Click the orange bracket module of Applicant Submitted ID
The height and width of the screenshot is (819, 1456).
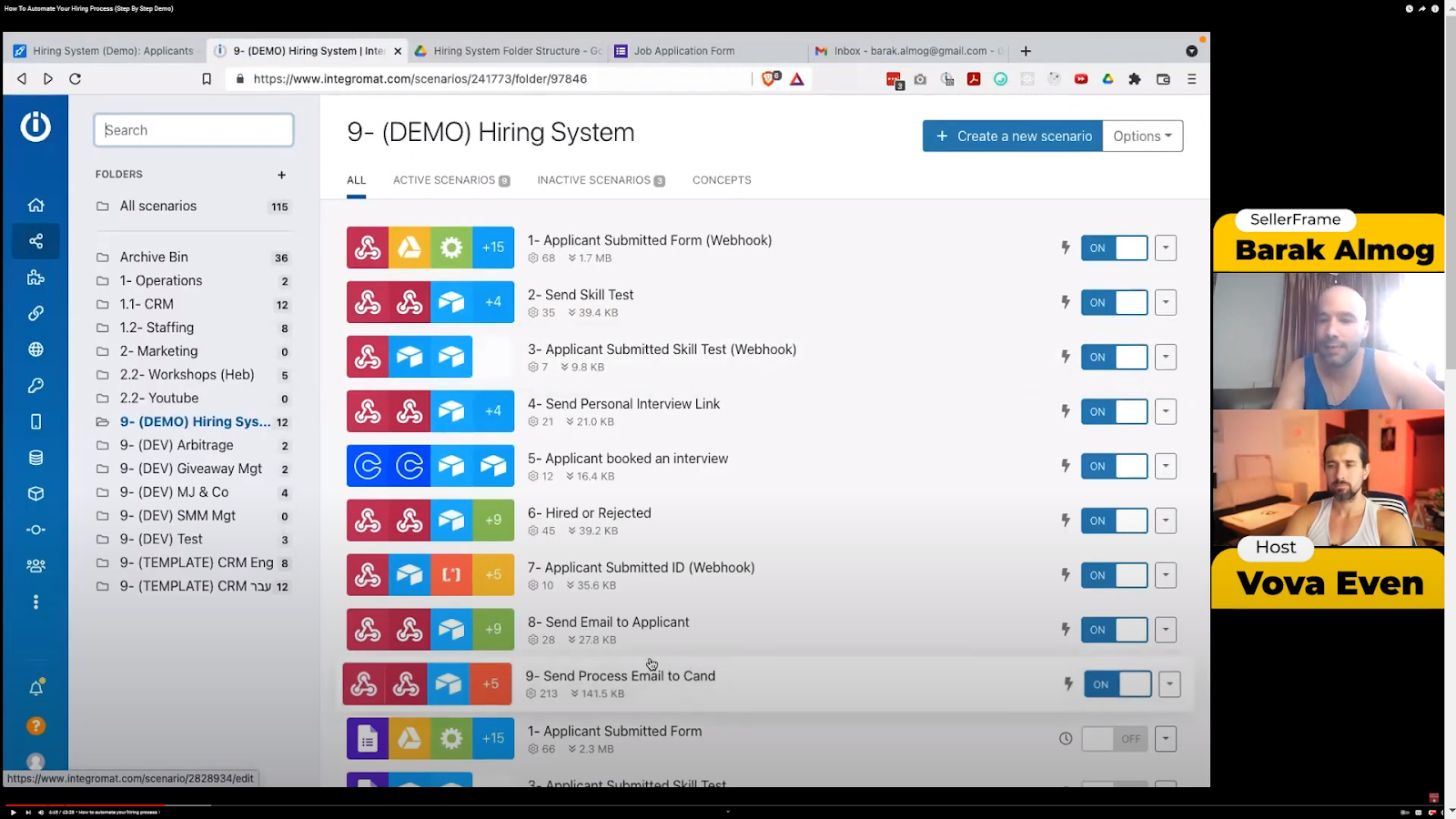pos(451,575)
